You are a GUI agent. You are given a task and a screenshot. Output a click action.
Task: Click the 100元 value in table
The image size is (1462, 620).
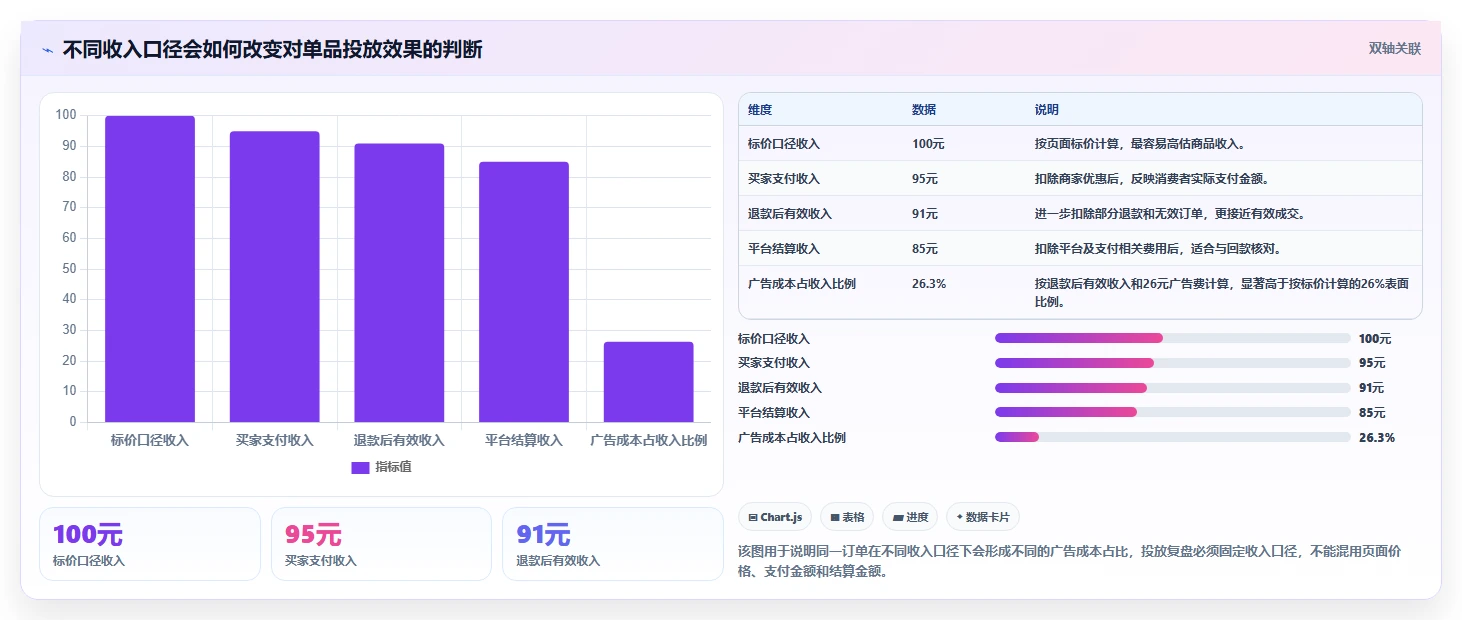coord(928,144)
